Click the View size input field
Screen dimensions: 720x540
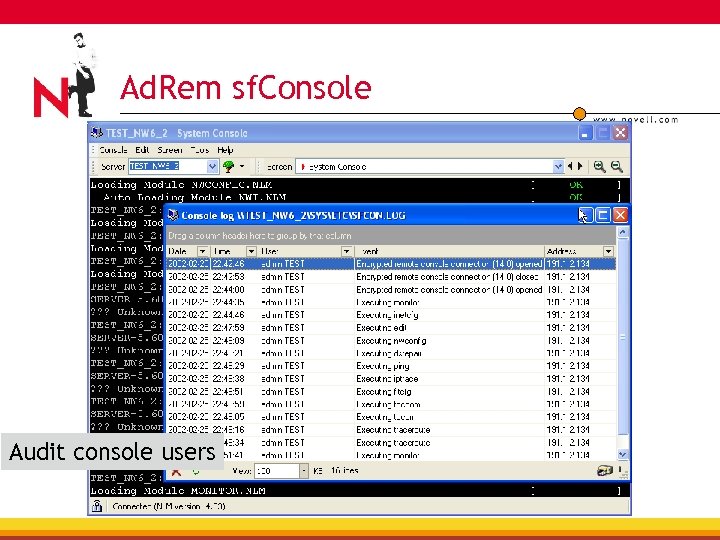tap(277, 471)
